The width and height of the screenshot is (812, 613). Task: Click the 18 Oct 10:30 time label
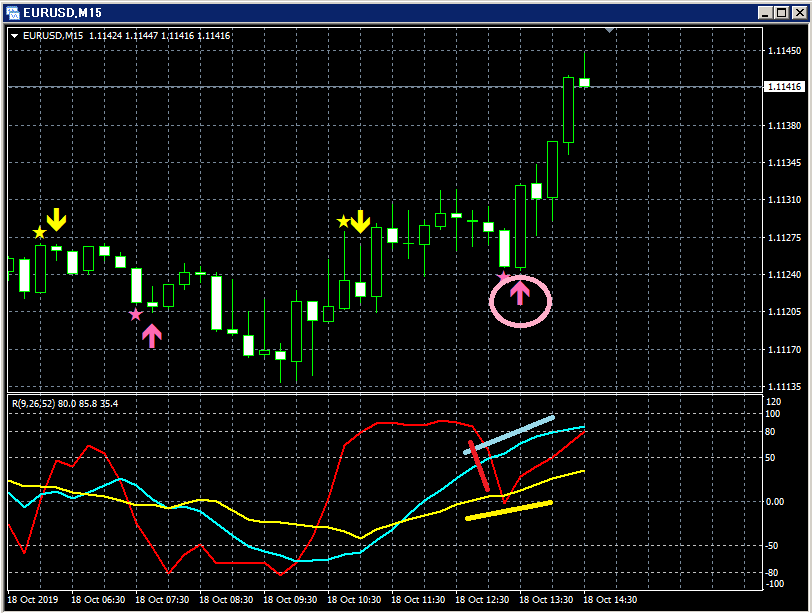pos(354,600)
